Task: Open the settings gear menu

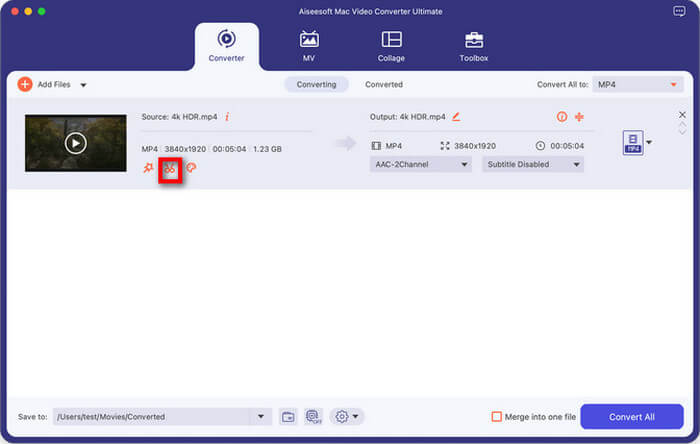Action: 347,416
